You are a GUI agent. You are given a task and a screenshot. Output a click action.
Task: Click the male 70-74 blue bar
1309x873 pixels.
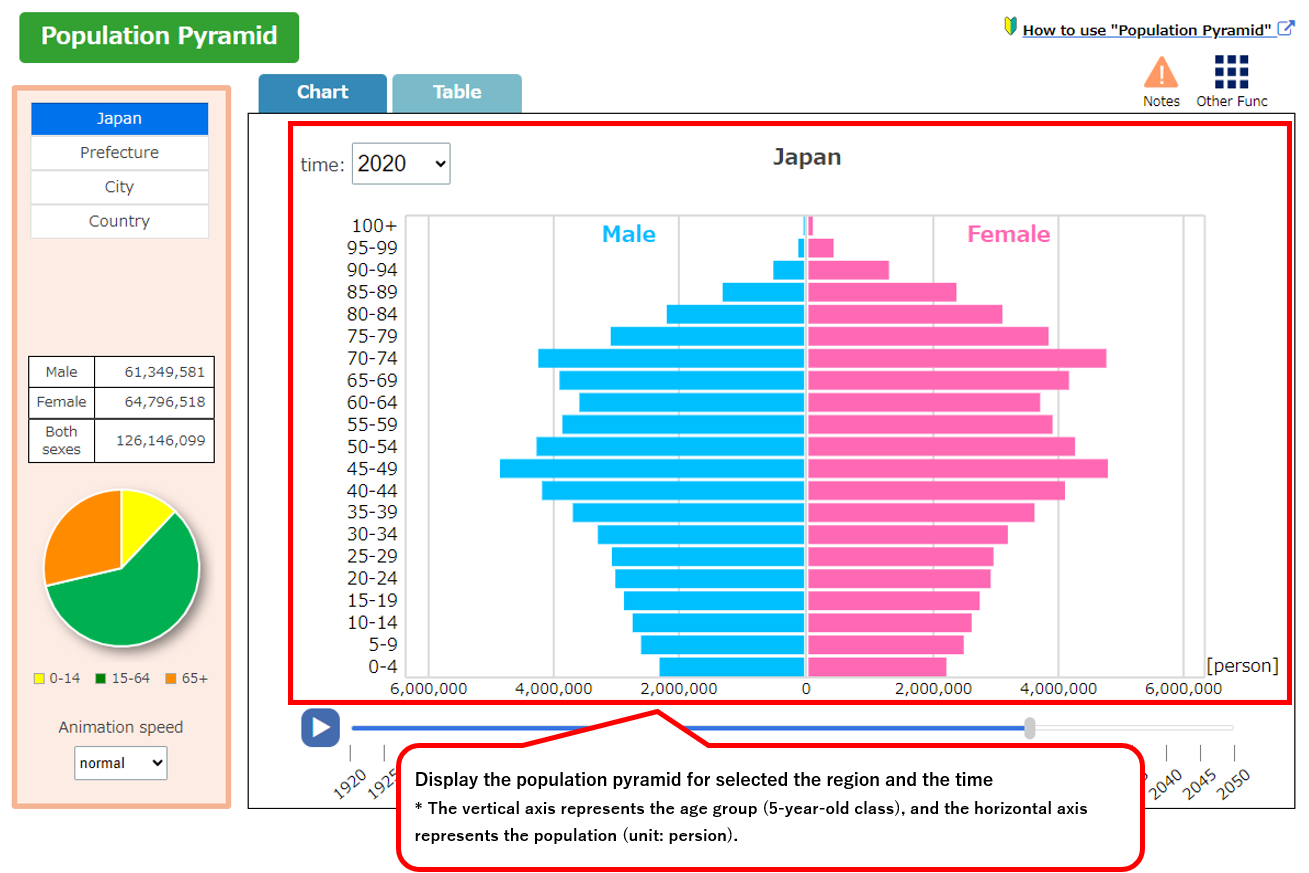[x=671, y=358]
